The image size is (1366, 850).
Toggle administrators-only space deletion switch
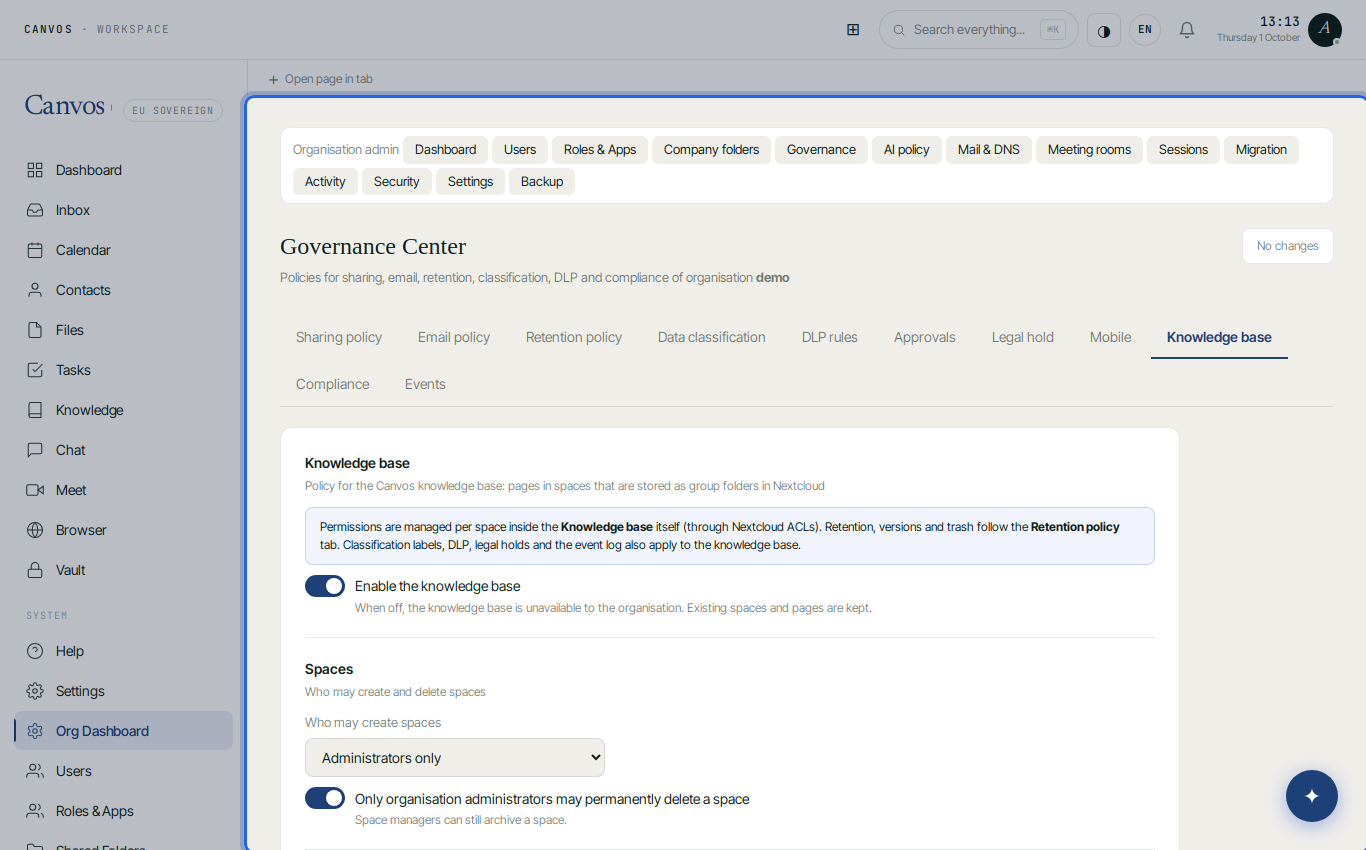325,798
